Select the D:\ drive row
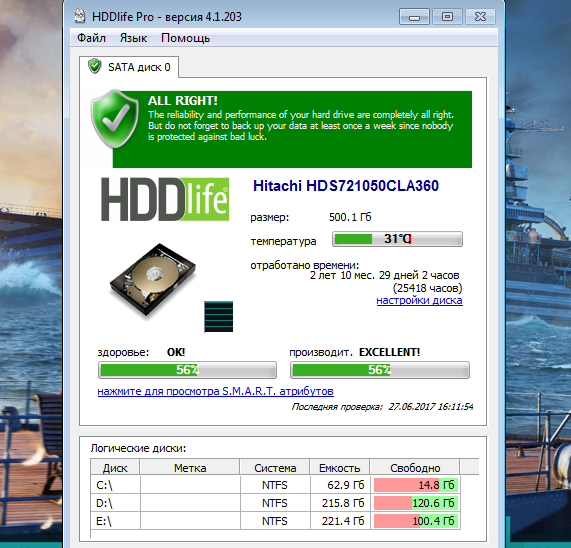 point(275,503)
